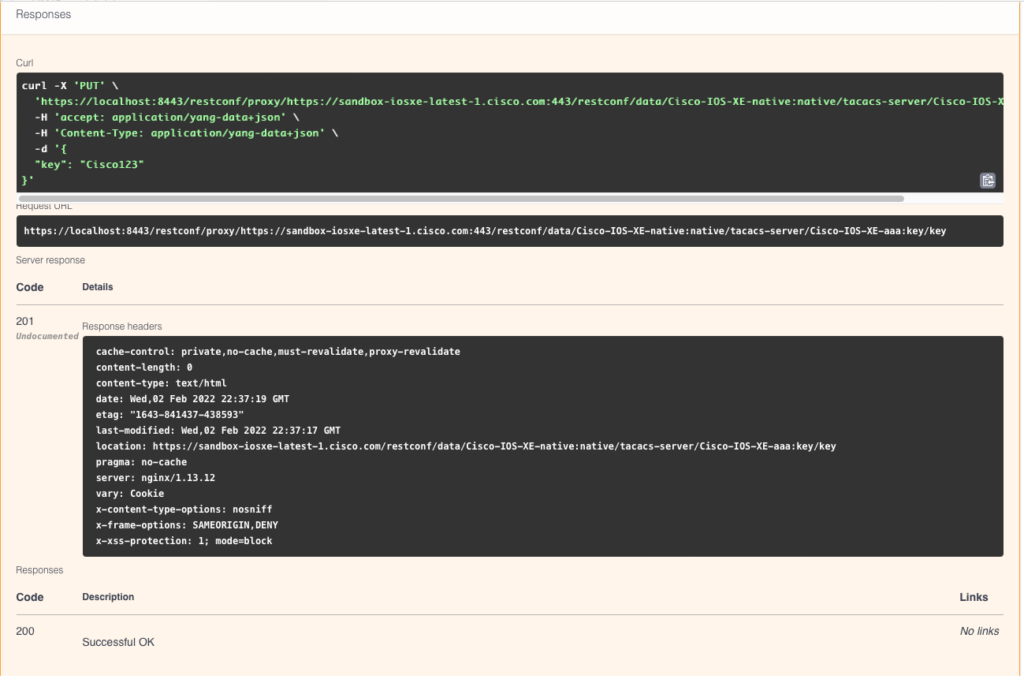Click the 201 response code

coord(25,321)
